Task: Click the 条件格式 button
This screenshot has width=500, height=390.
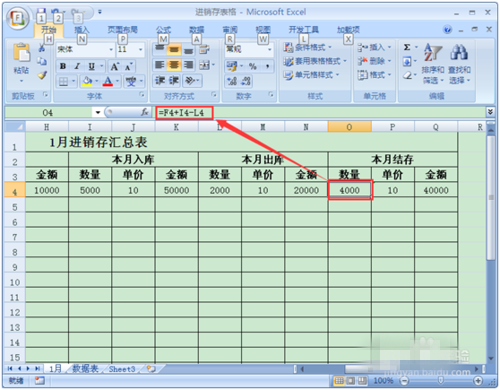Action: pyautogui.click(x=307, y=47)
